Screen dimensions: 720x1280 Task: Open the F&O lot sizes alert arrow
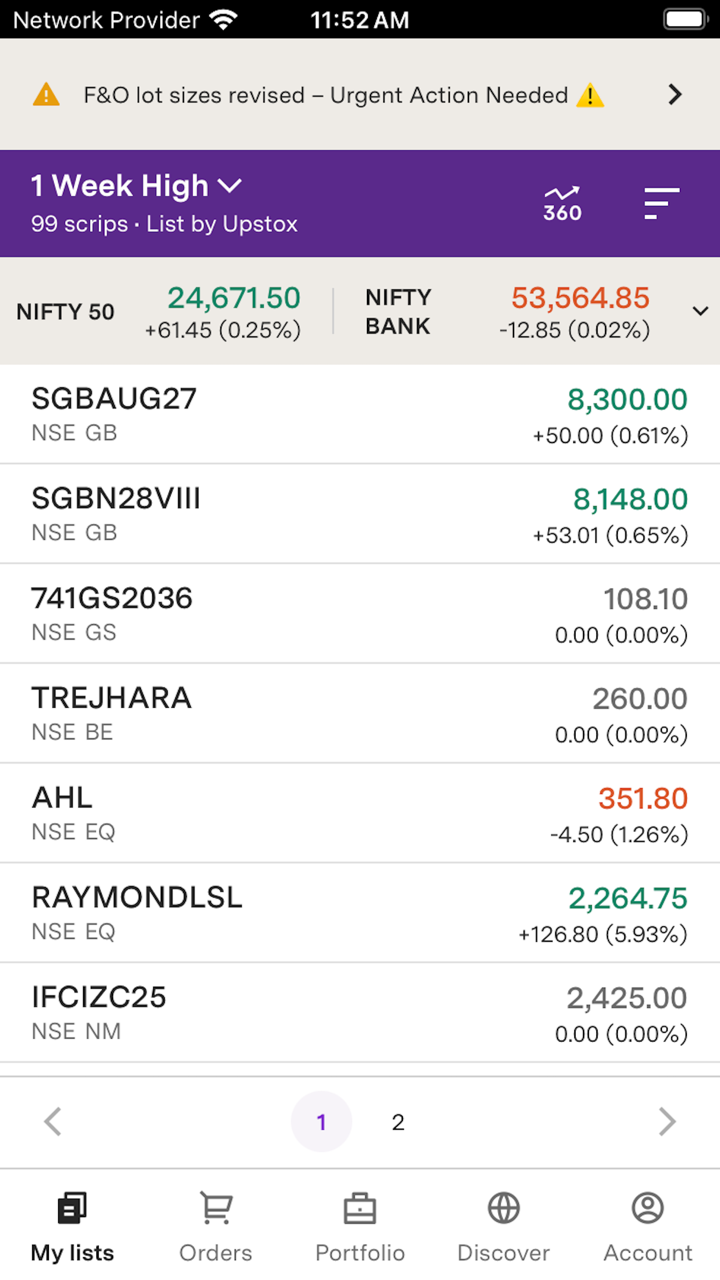[x=675, y=95]
